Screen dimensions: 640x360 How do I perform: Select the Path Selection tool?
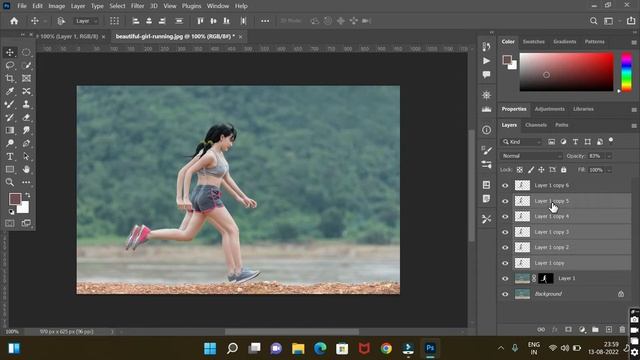tap(26, 156)
